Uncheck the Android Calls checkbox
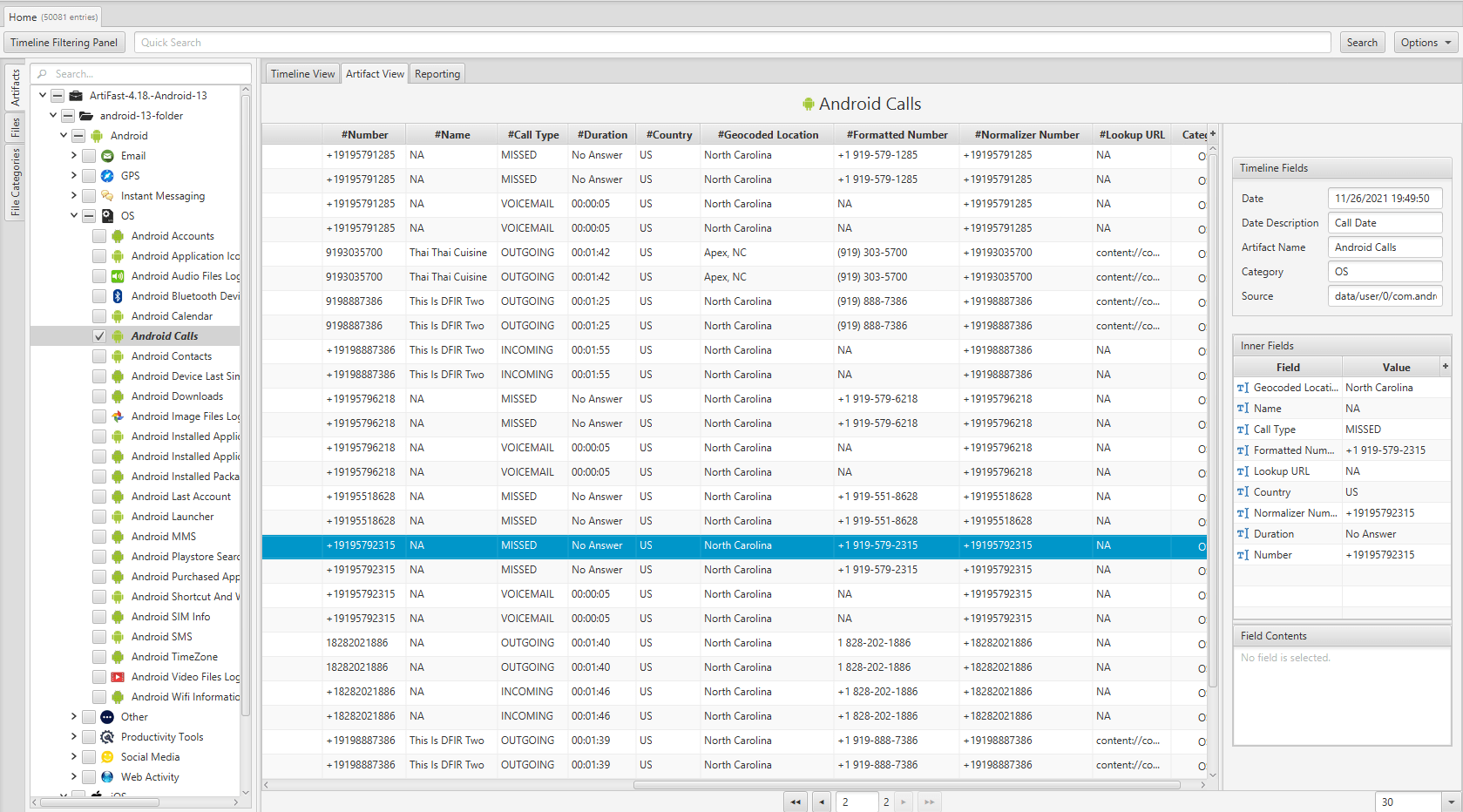Viewport: 1463px width, 812px height. coord(99,336)
